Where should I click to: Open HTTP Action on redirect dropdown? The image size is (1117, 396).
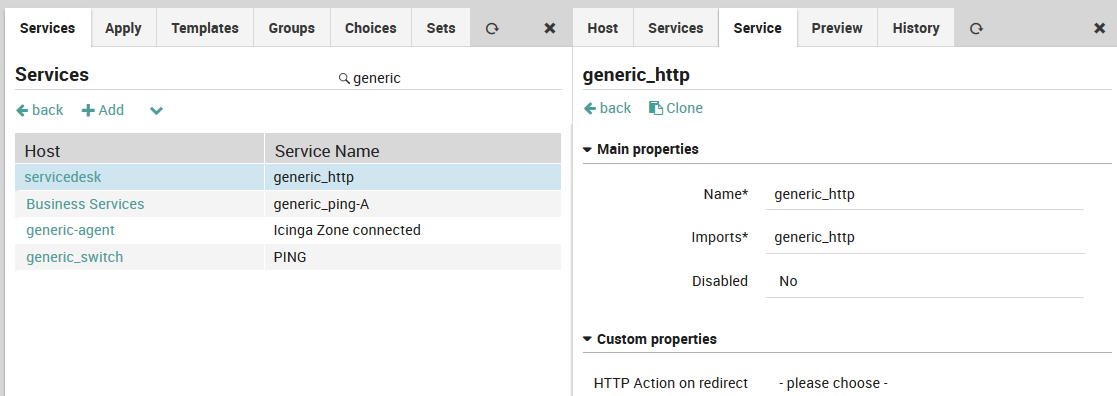(925, 383)
